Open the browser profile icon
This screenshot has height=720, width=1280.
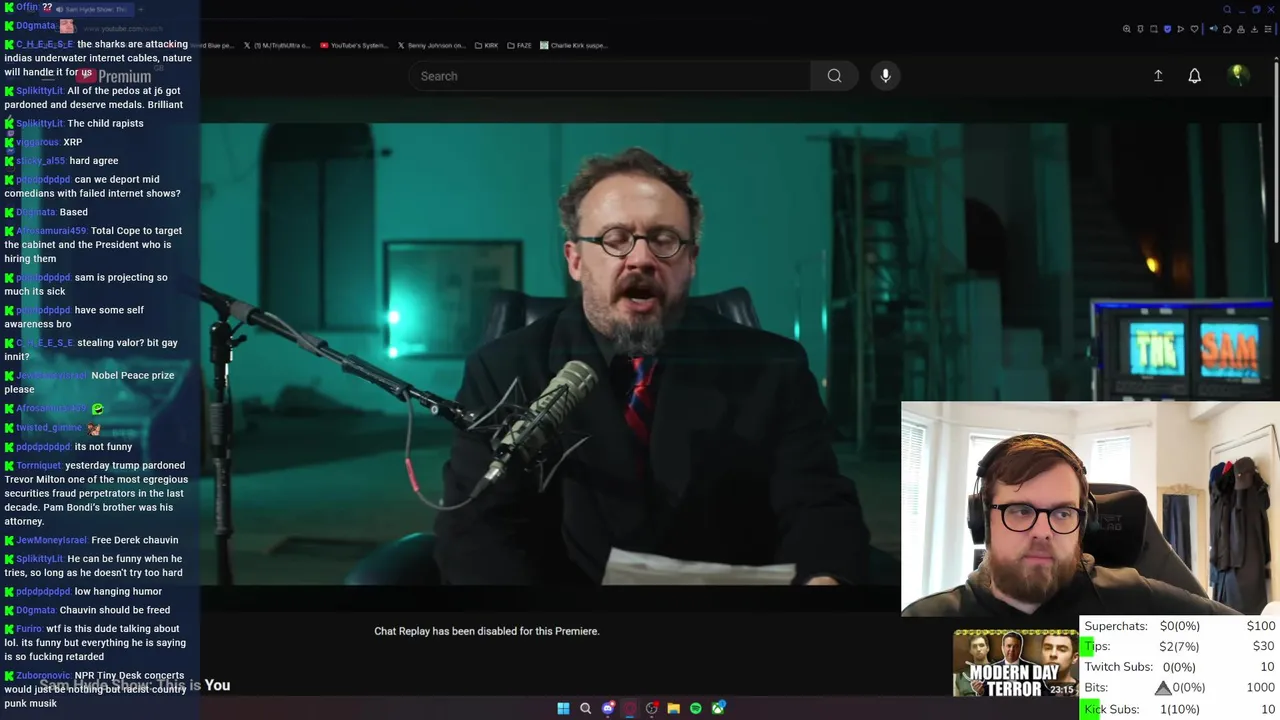tap(1241, 29)
